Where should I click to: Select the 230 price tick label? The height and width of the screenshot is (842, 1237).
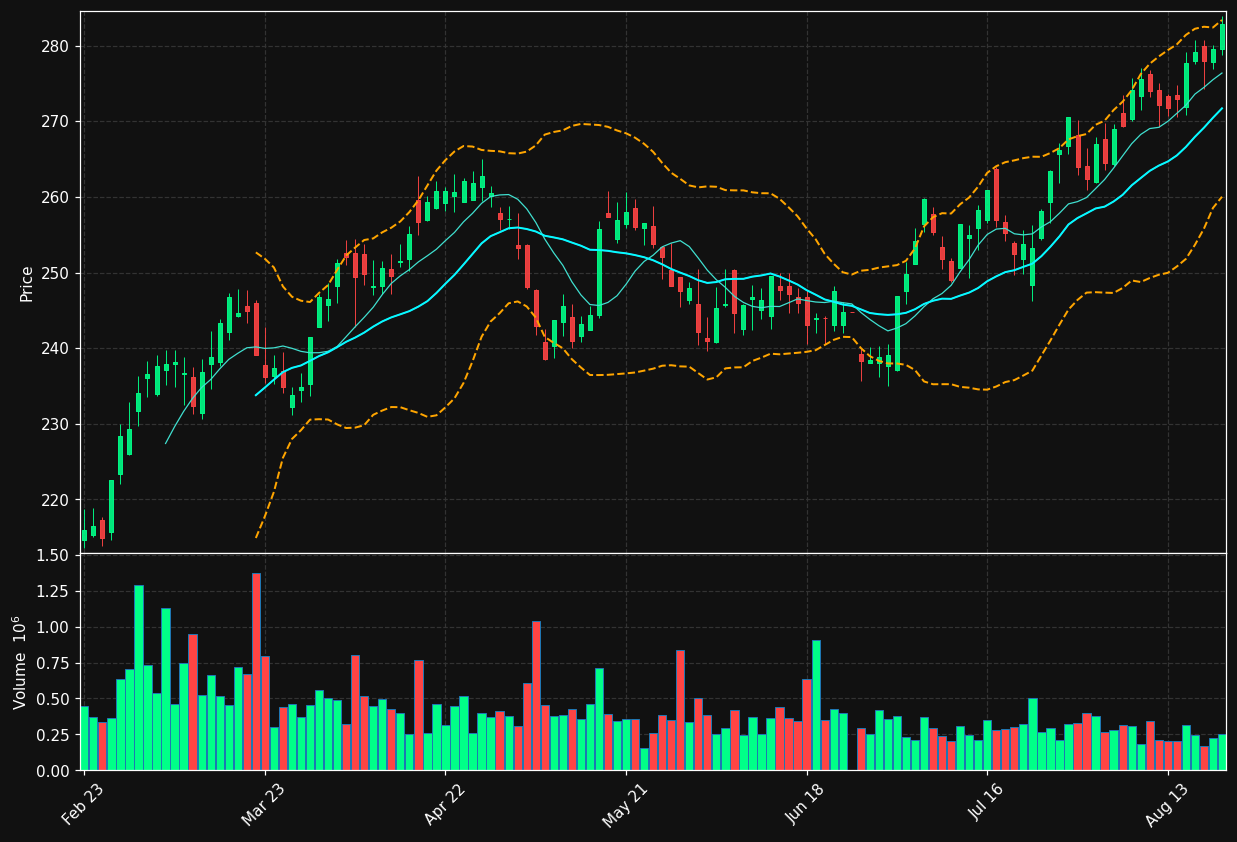point(55,425)
